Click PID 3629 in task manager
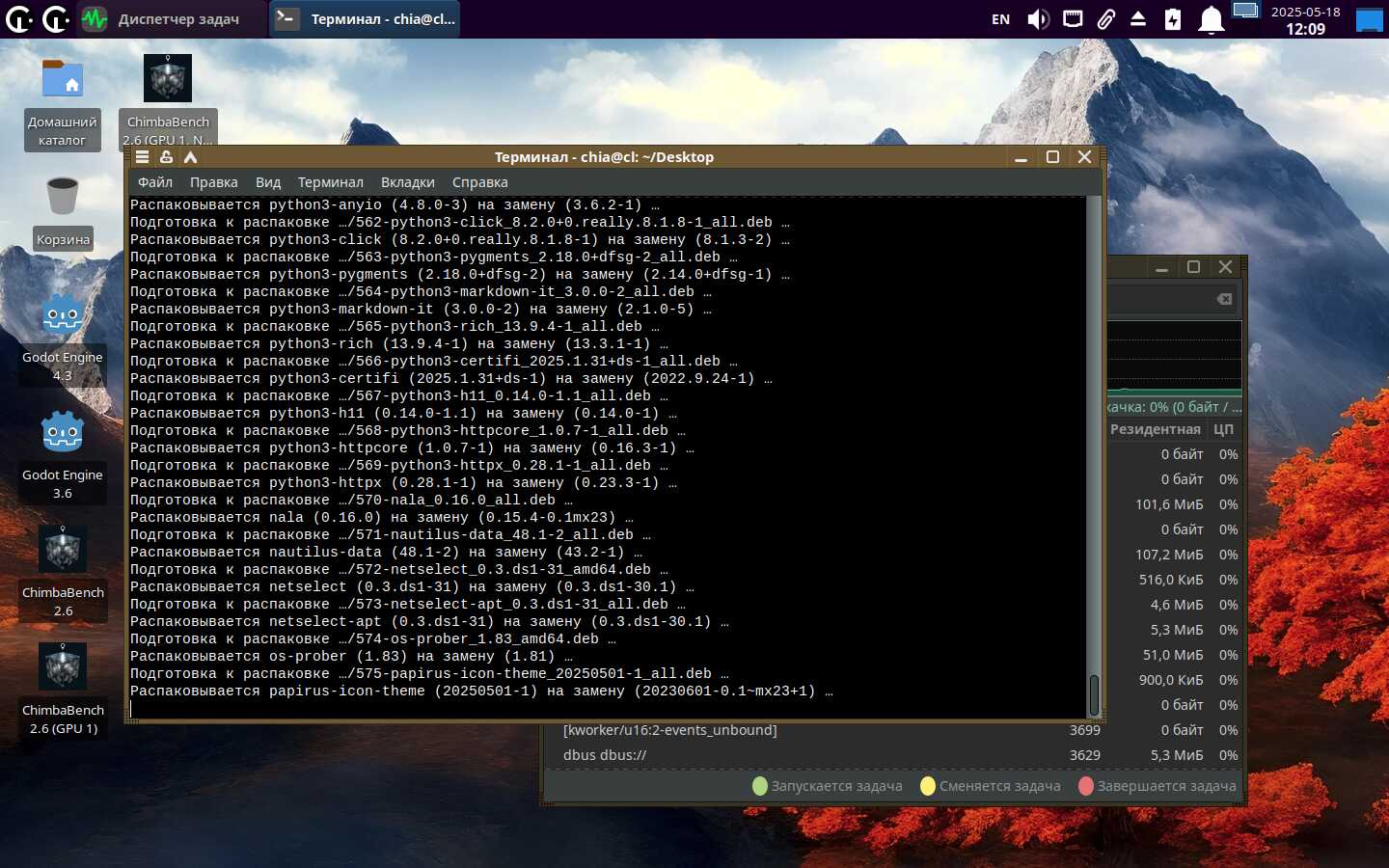This screenshot has height=868, width=1389. (1084, 755)
